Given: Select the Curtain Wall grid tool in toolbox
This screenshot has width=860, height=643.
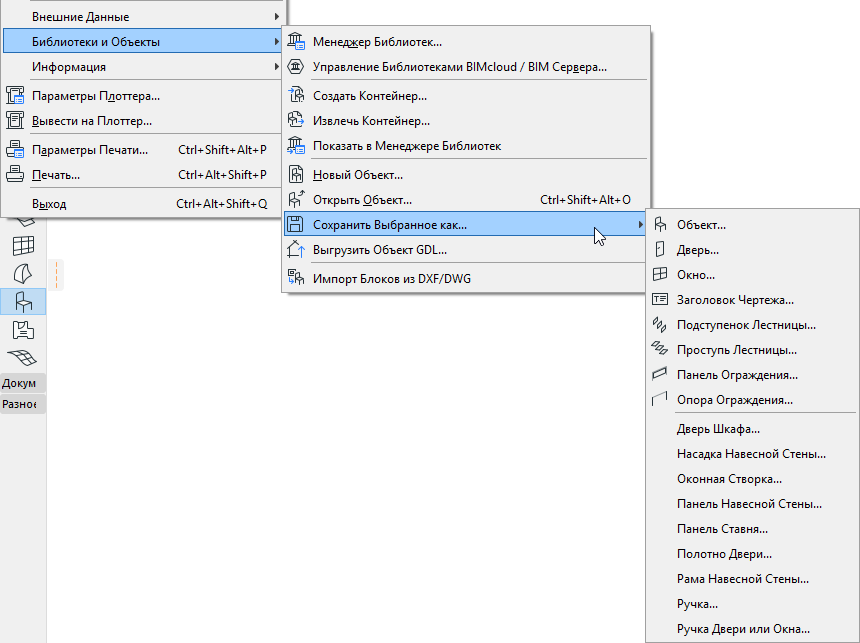Looking at the screenshot, I should [23, 245].
